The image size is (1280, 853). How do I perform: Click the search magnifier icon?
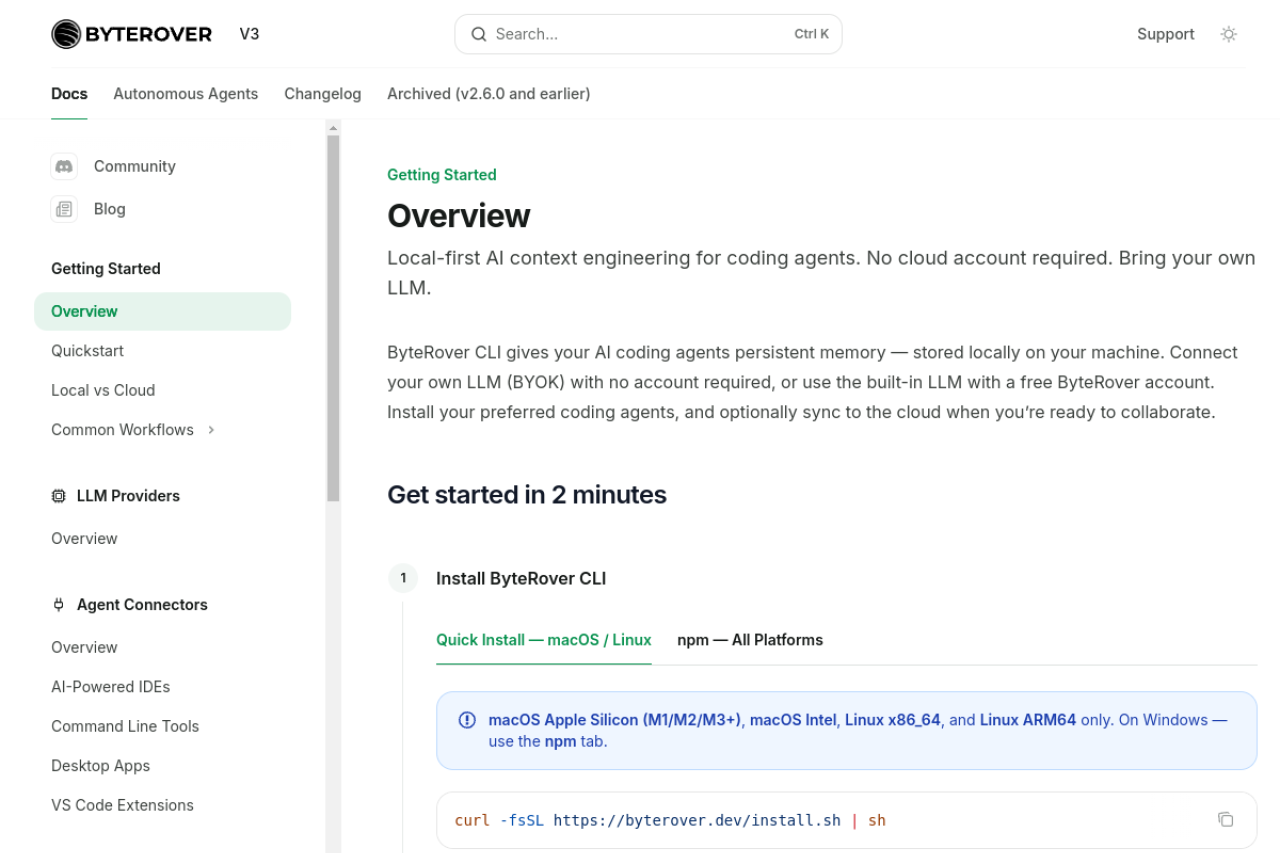(x=479, y=34)
